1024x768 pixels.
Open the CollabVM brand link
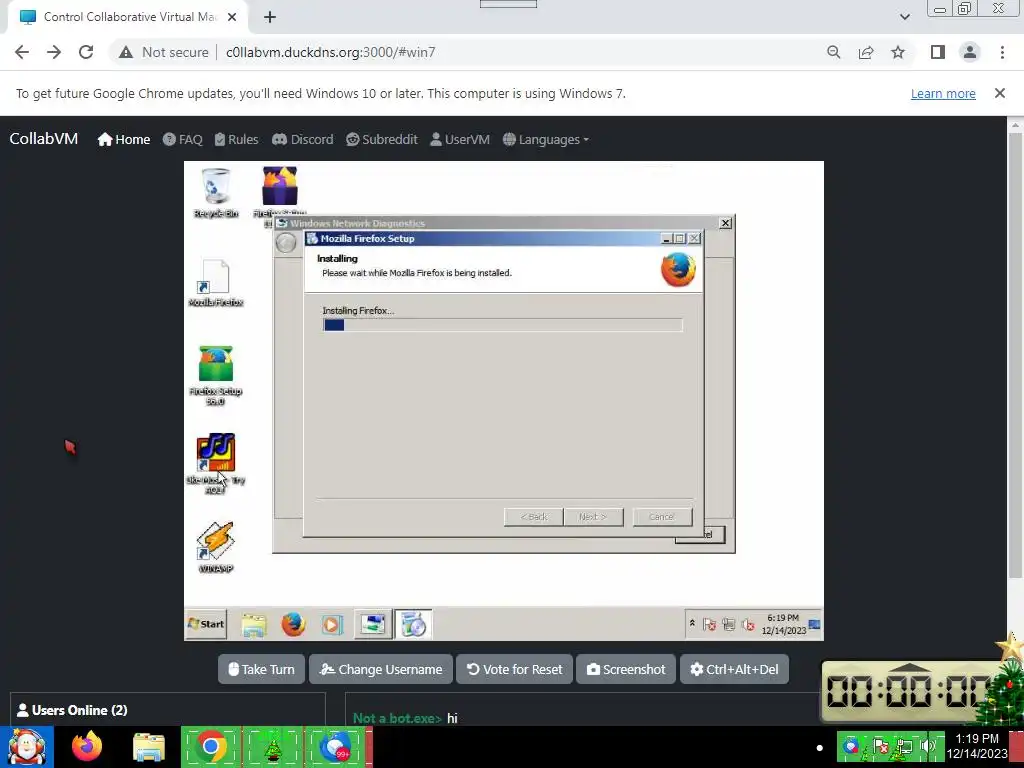pyautogui.click(x=44, y=138)
